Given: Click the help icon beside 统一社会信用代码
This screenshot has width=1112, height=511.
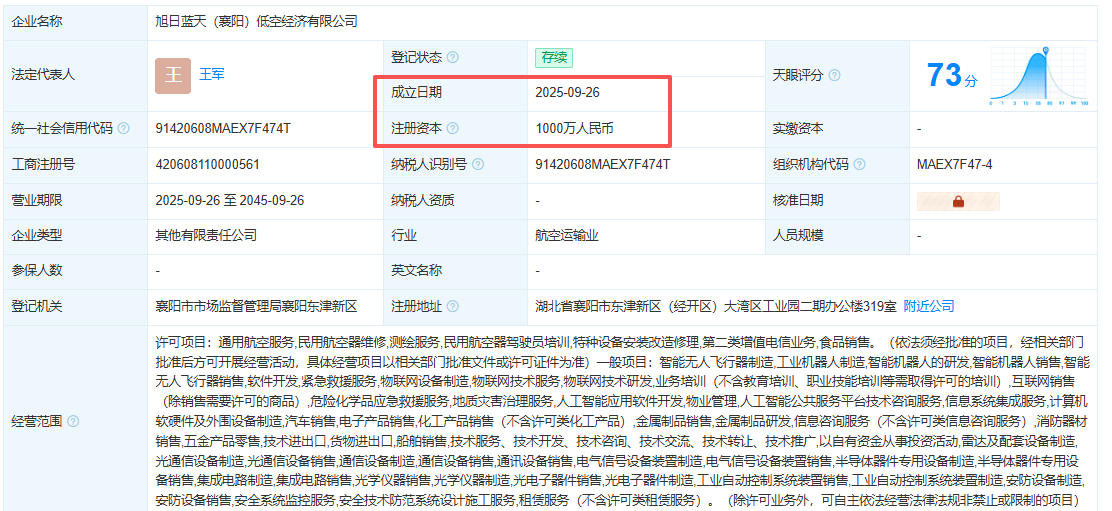Looking at the screenshot, I should point(123,129).
